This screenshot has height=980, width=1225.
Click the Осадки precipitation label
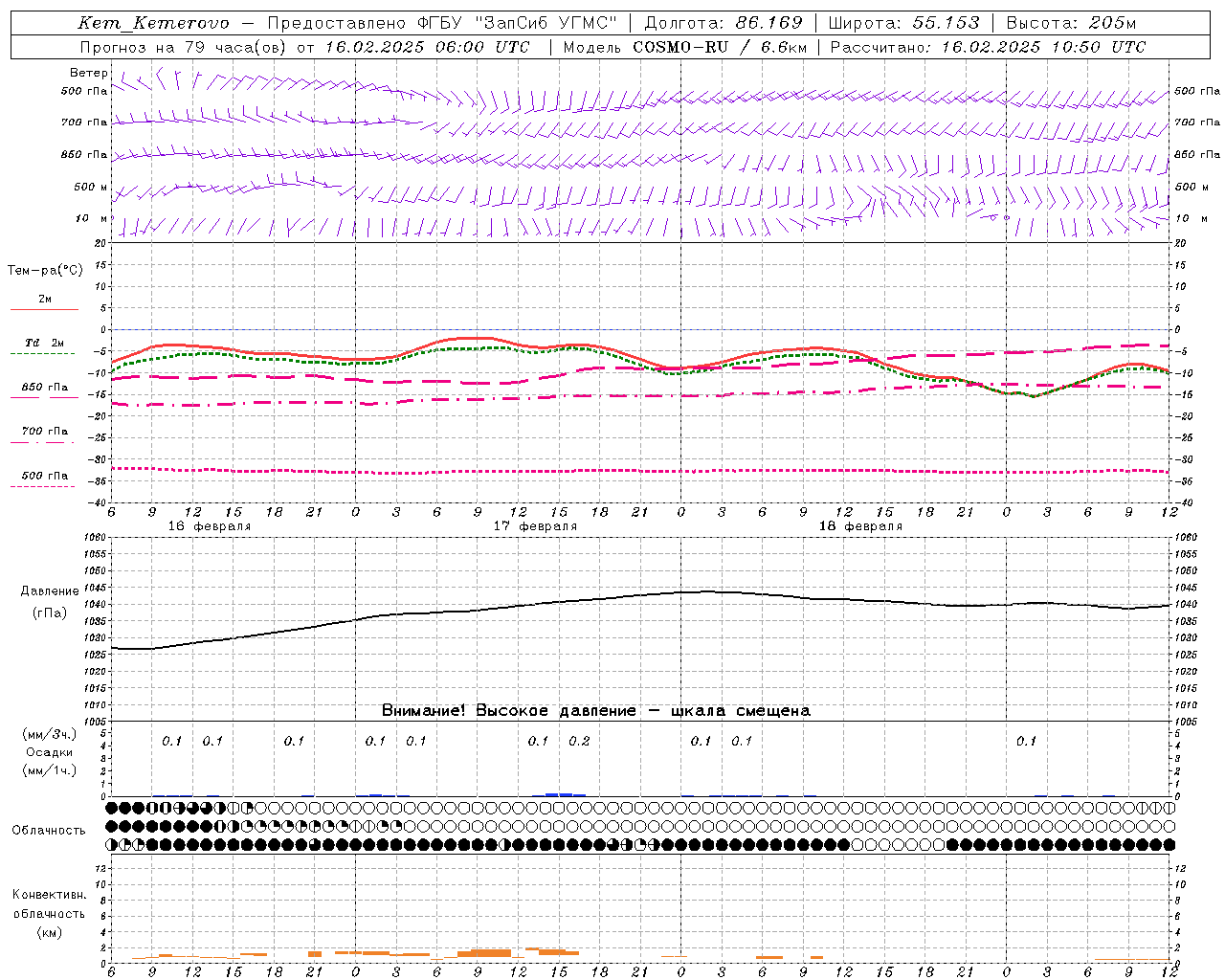coord(49,752)
